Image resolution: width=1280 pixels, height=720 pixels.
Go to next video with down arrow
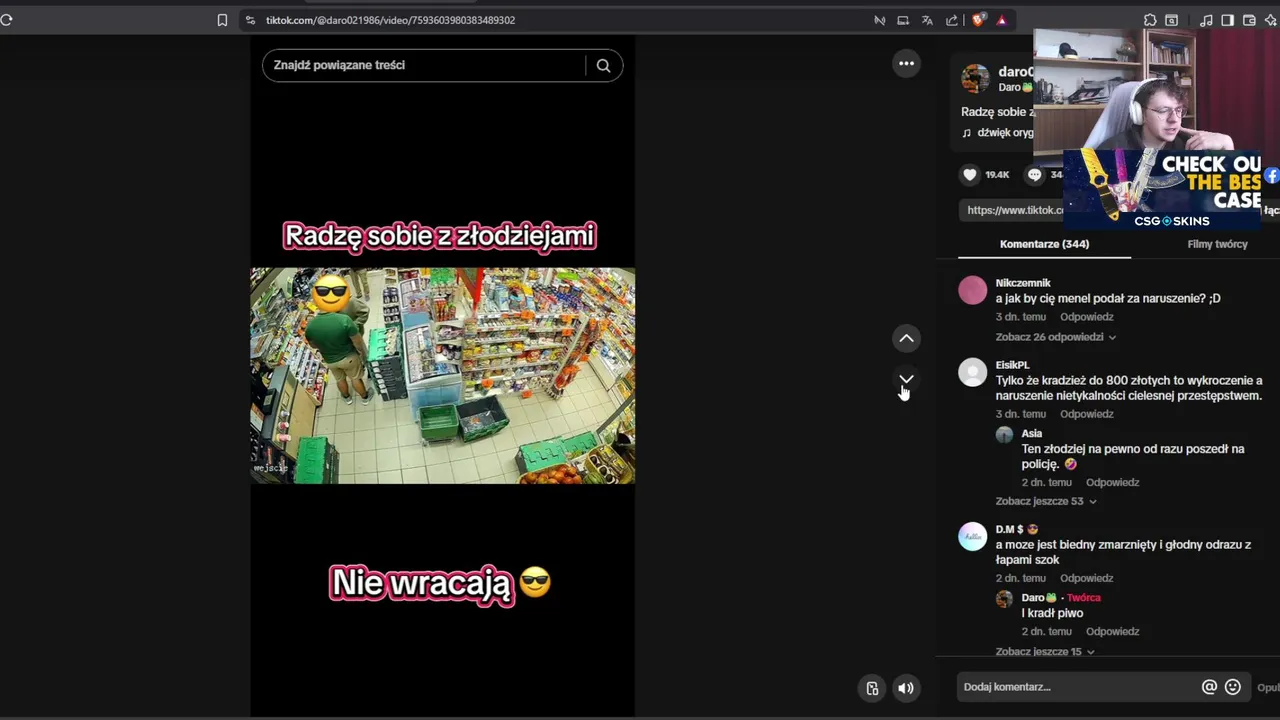tap(906, 379)
